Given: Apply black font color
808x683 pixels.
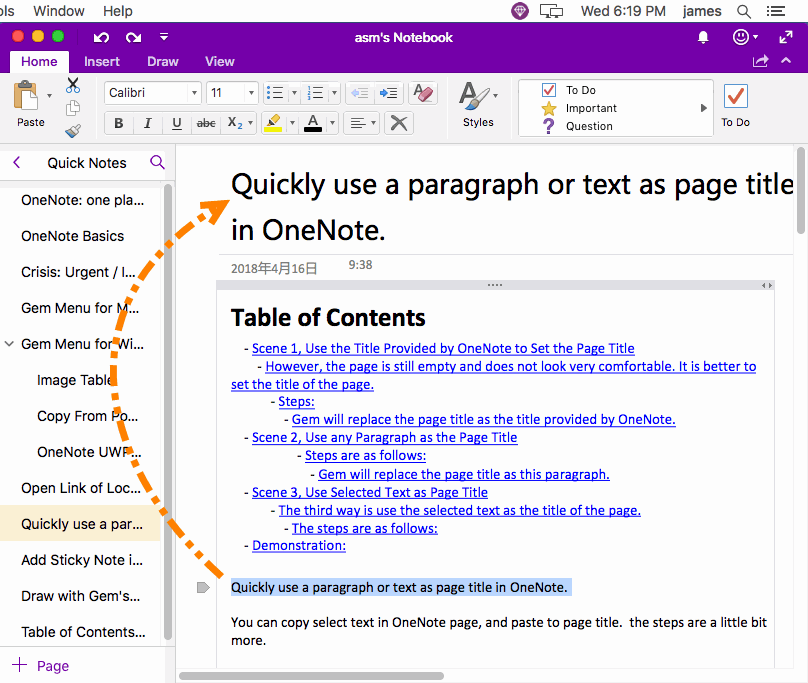Looking at the screenshot, I should (x=313, y=123).
